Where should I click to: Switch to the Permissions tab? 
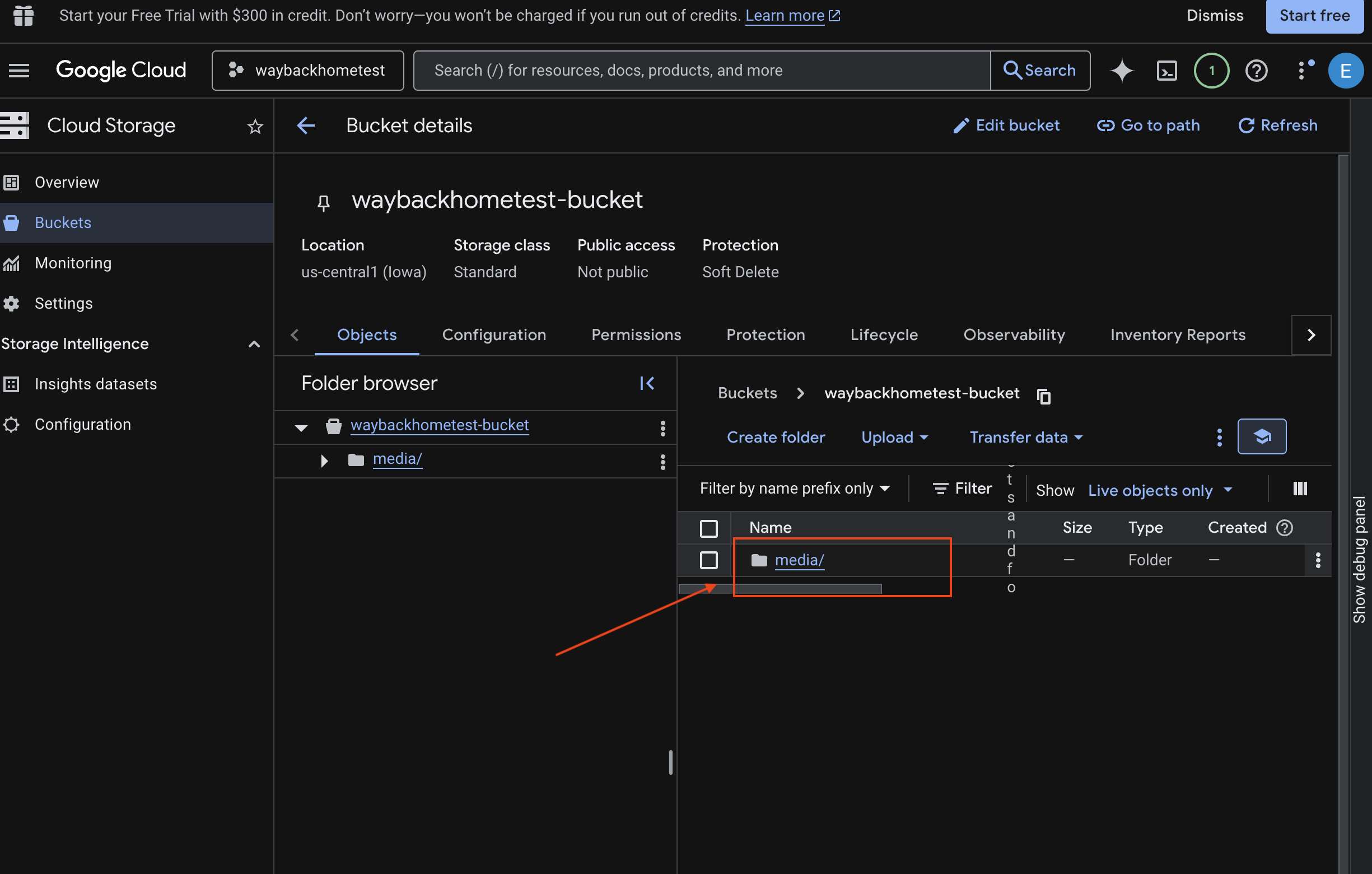[x=636, y=334]
